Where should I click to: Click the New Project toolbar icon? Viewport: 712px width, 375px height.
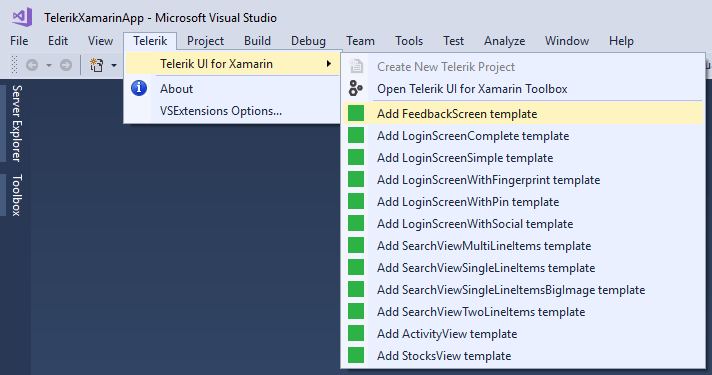[96, 65]
